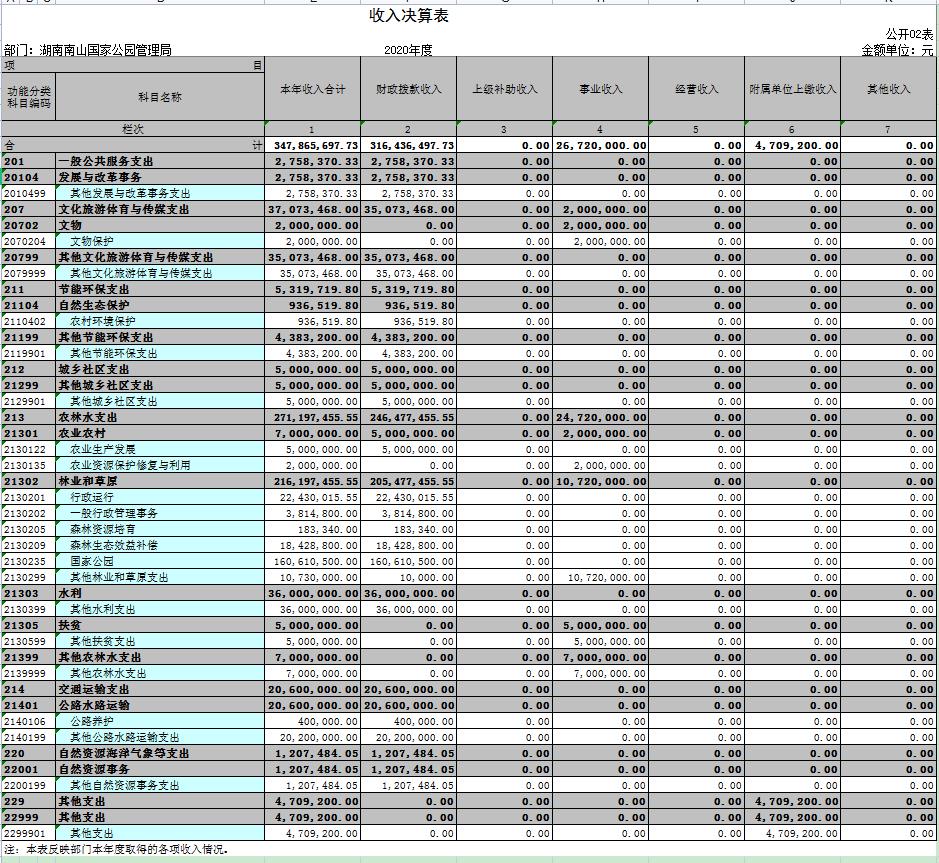Image resolution: width=939 pixels, height=863 pixels.
Task: Click the "功能分类科目编码" header cell
Action: 29,96
